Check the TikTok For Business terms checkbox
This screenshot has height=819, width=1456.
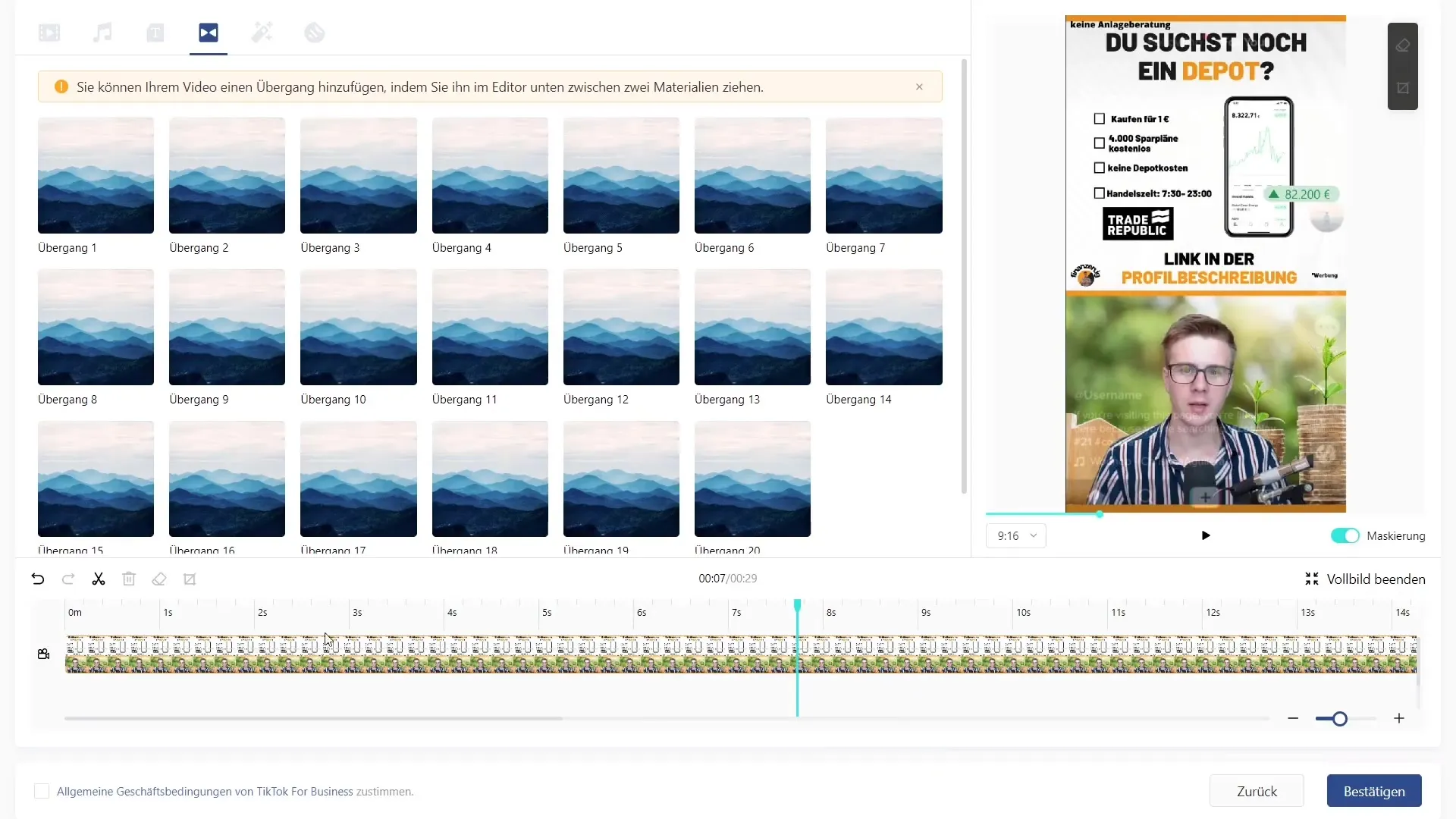(42, 791)
